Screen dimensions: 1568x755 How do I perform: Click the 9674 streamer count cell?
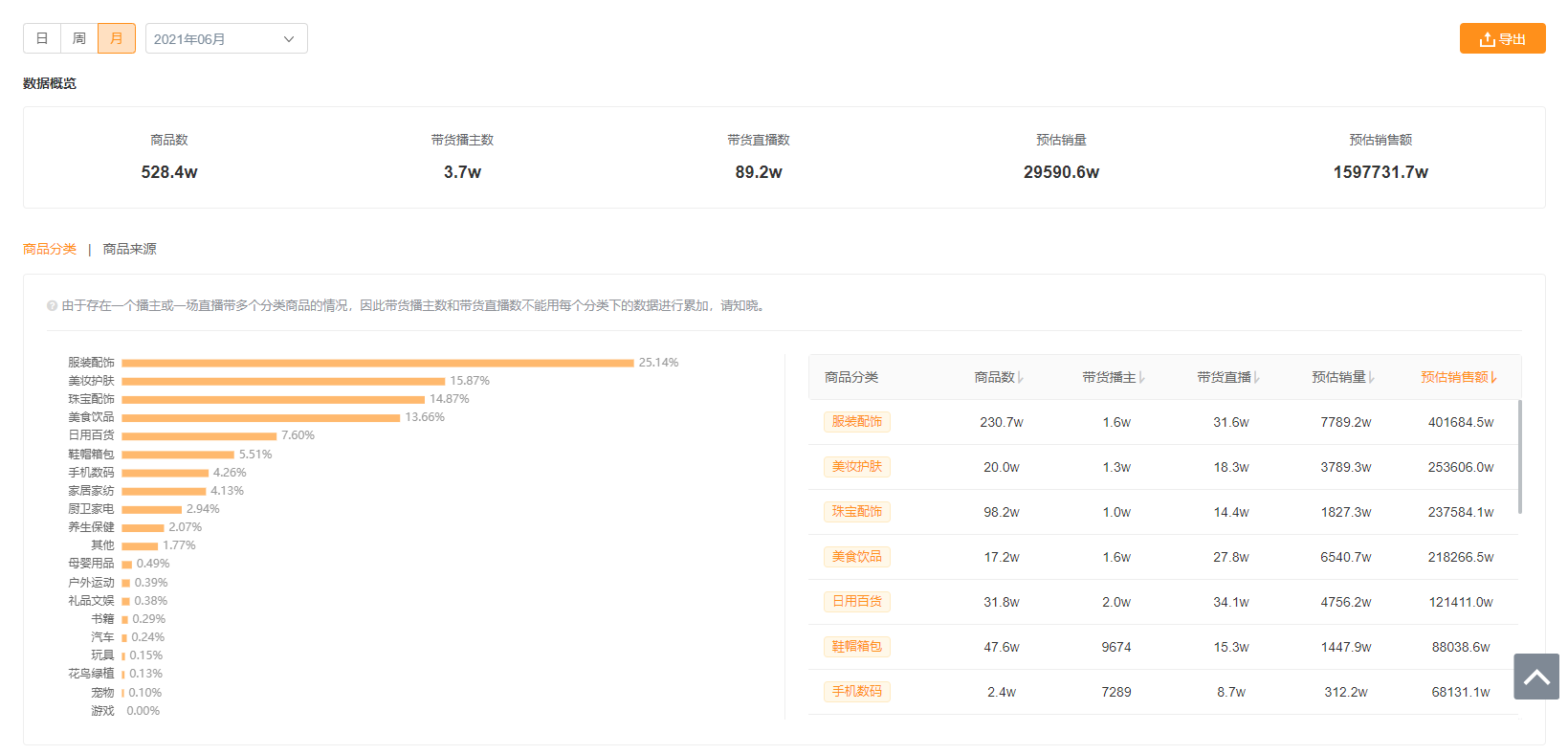1116,647
